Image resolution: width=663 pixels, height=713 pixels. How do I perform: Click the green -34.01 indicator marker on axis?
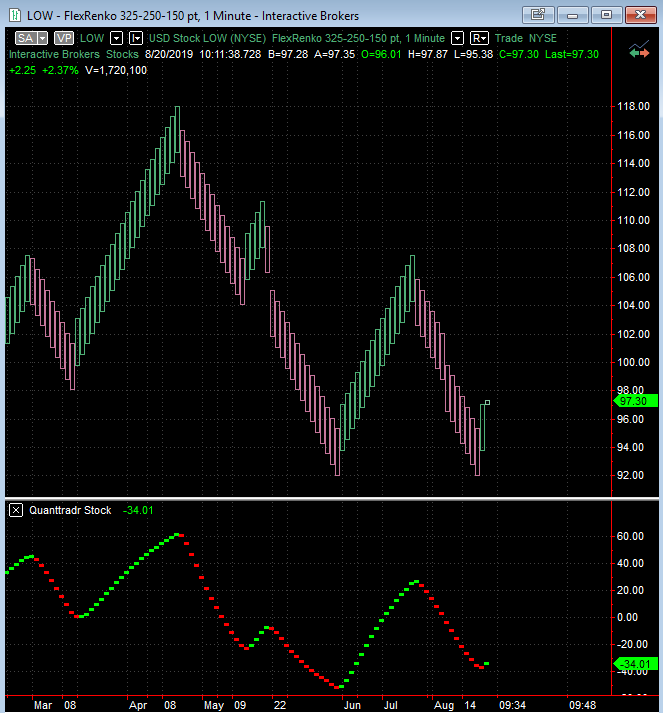tap(635, 664)
